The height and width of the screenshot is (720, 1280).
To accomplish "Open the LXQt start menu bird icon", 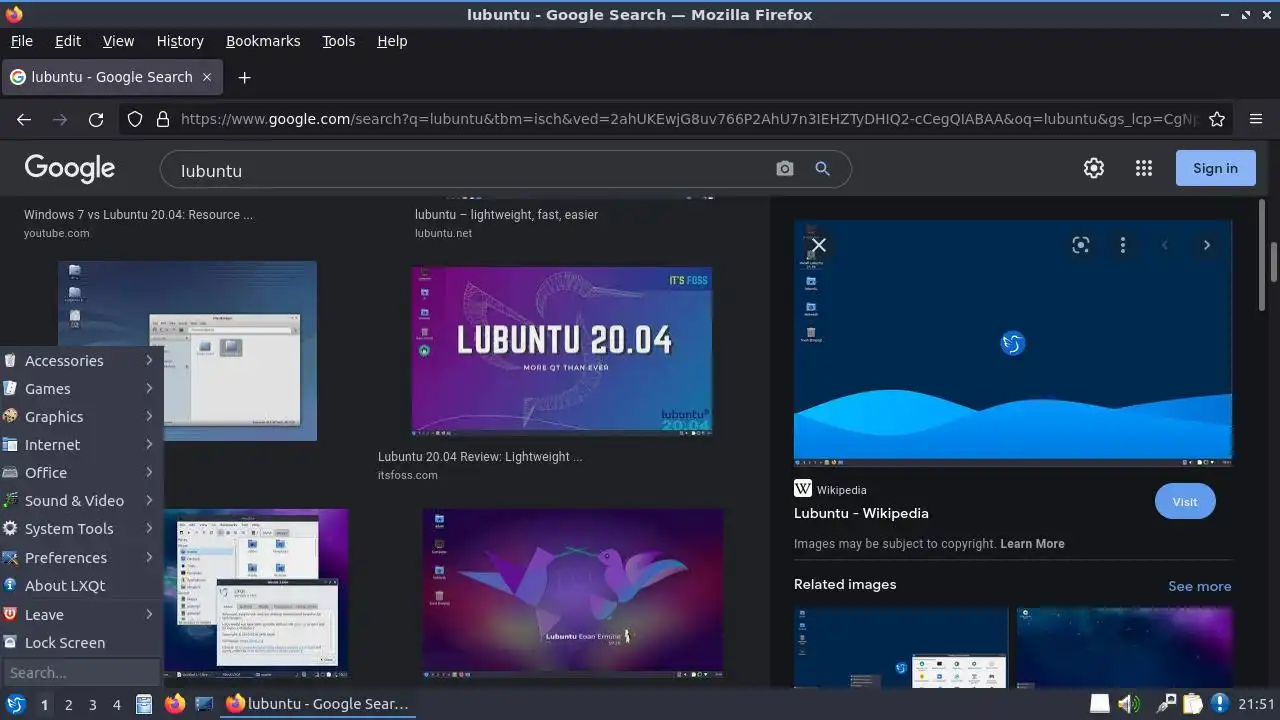I will tap(15, 704).
